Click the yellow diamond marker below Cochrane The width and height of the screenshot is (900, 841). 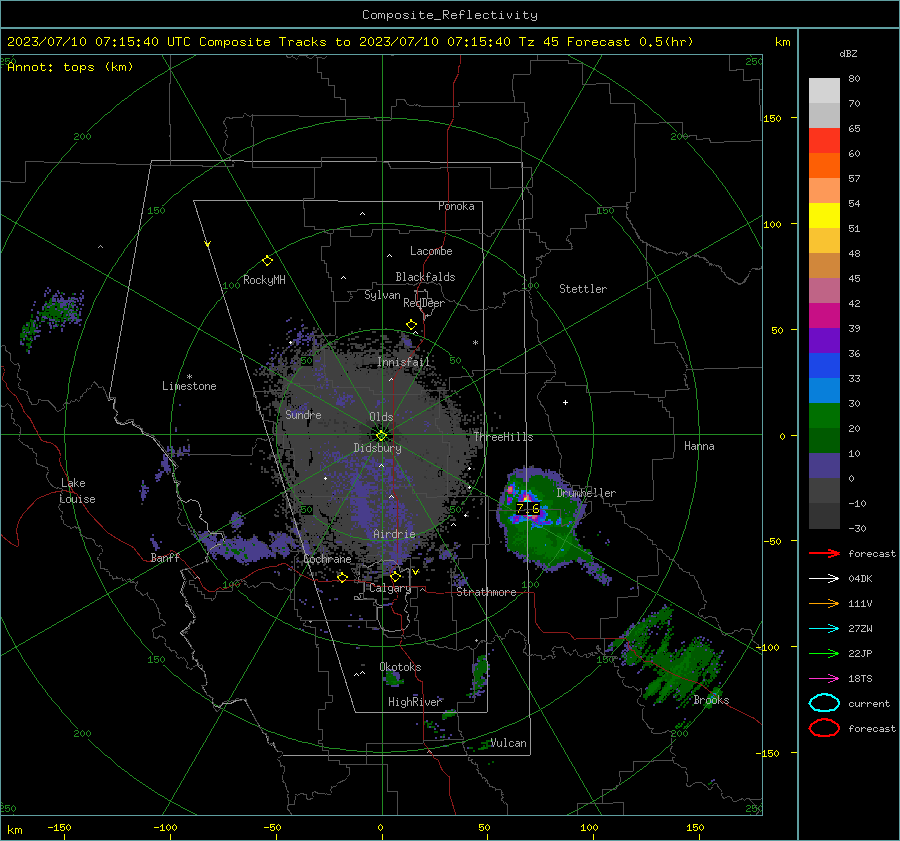[342, 577]
